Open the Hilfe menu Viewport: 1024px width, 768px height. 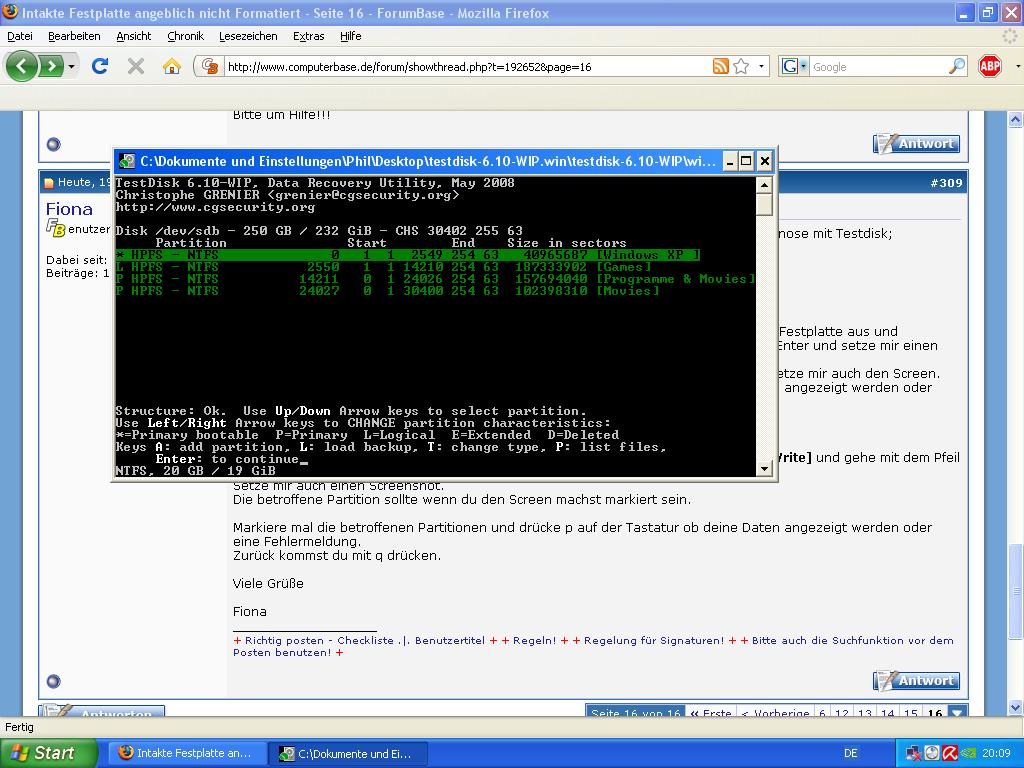[351, 36]
